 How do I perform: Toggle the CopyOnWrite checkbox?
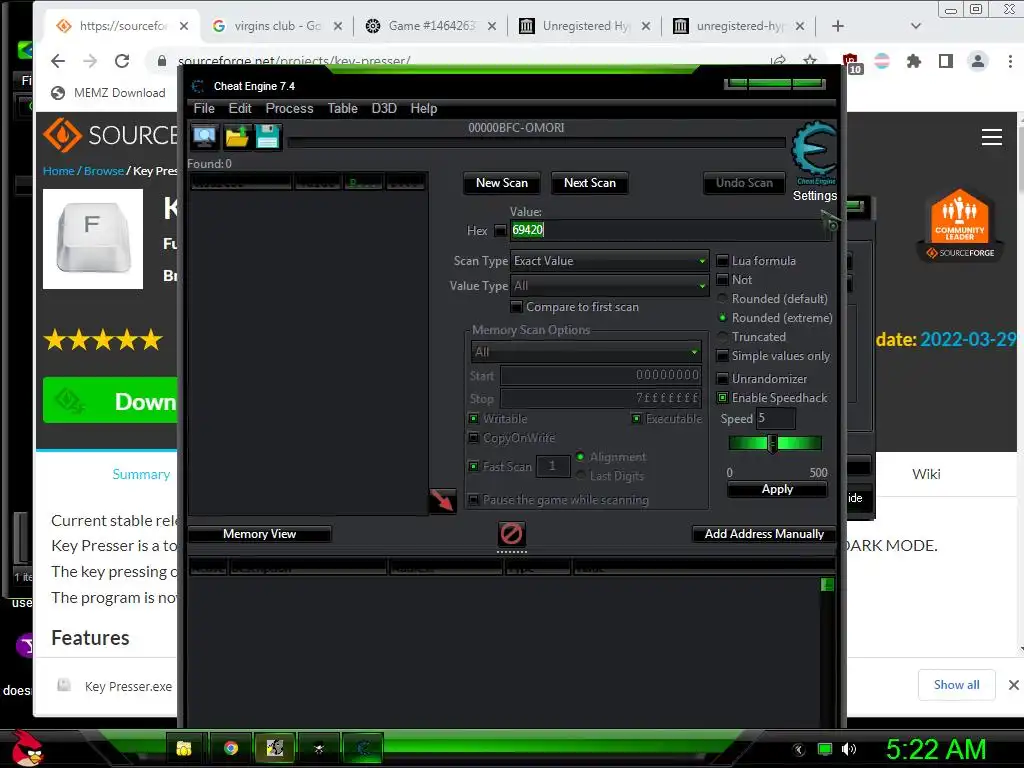(x=473, y=438)
